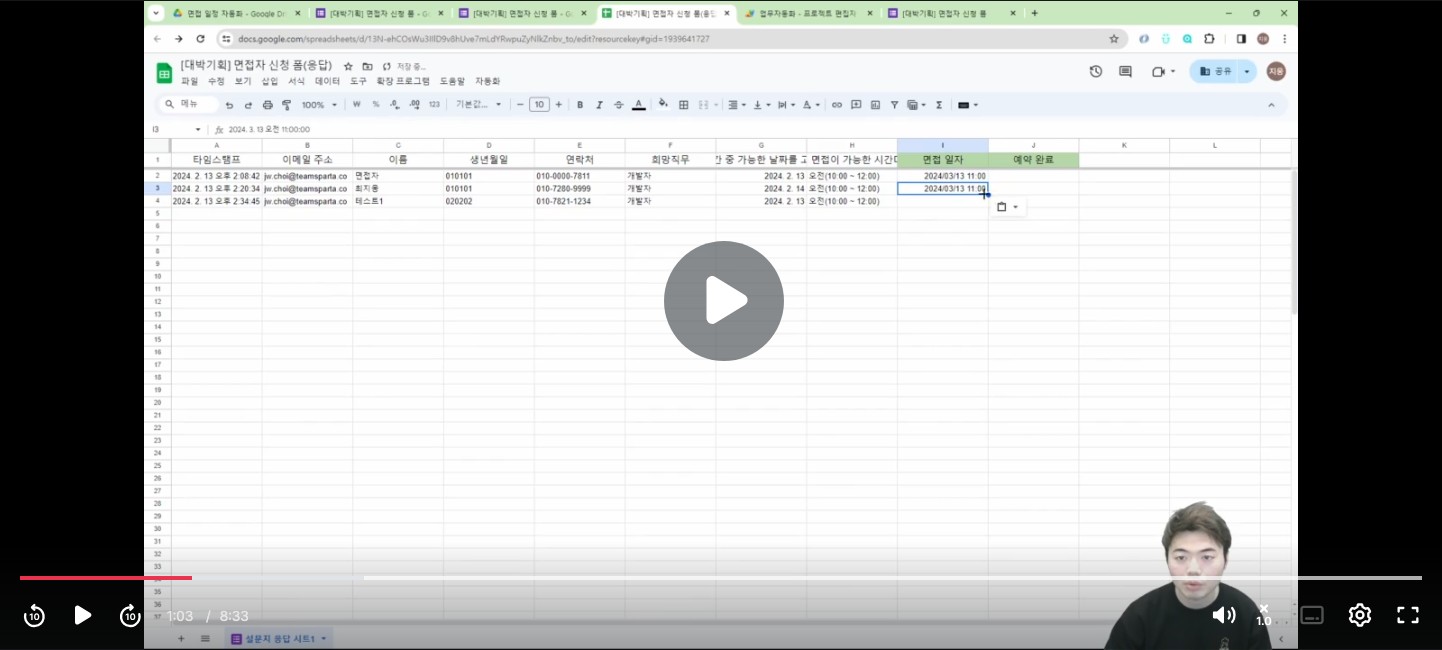Open the name box dropdown
Screen dimensions: 1442x650
[198, 130]
